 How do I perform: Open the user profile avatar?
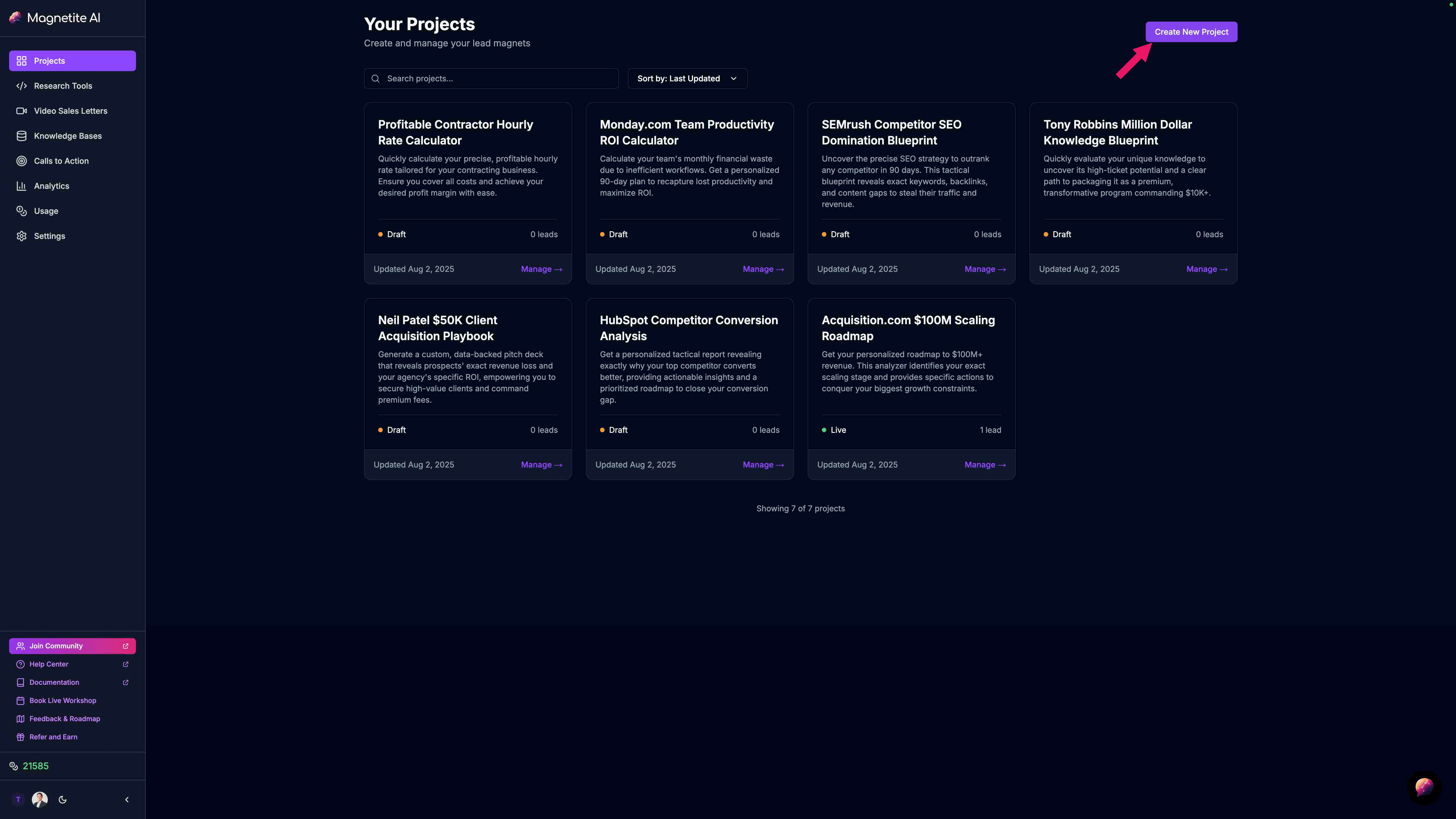[x=40, y=799]
